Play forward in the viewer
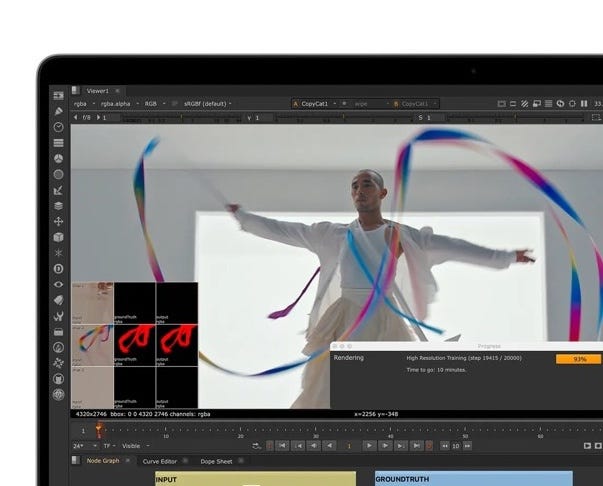Screen dimensions: 603x486 369,446
